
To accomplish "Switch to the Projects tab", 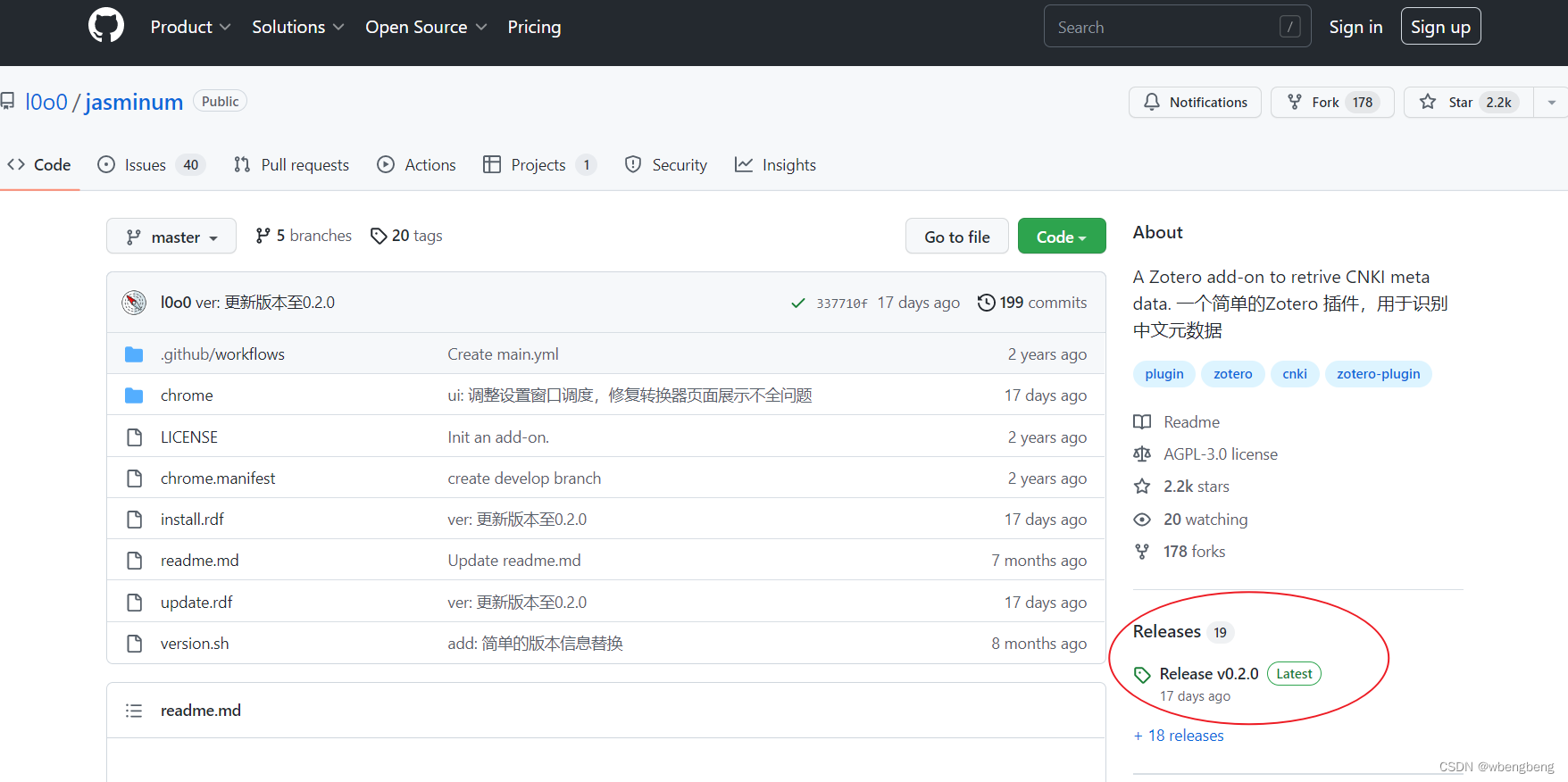I will [539, 164].
